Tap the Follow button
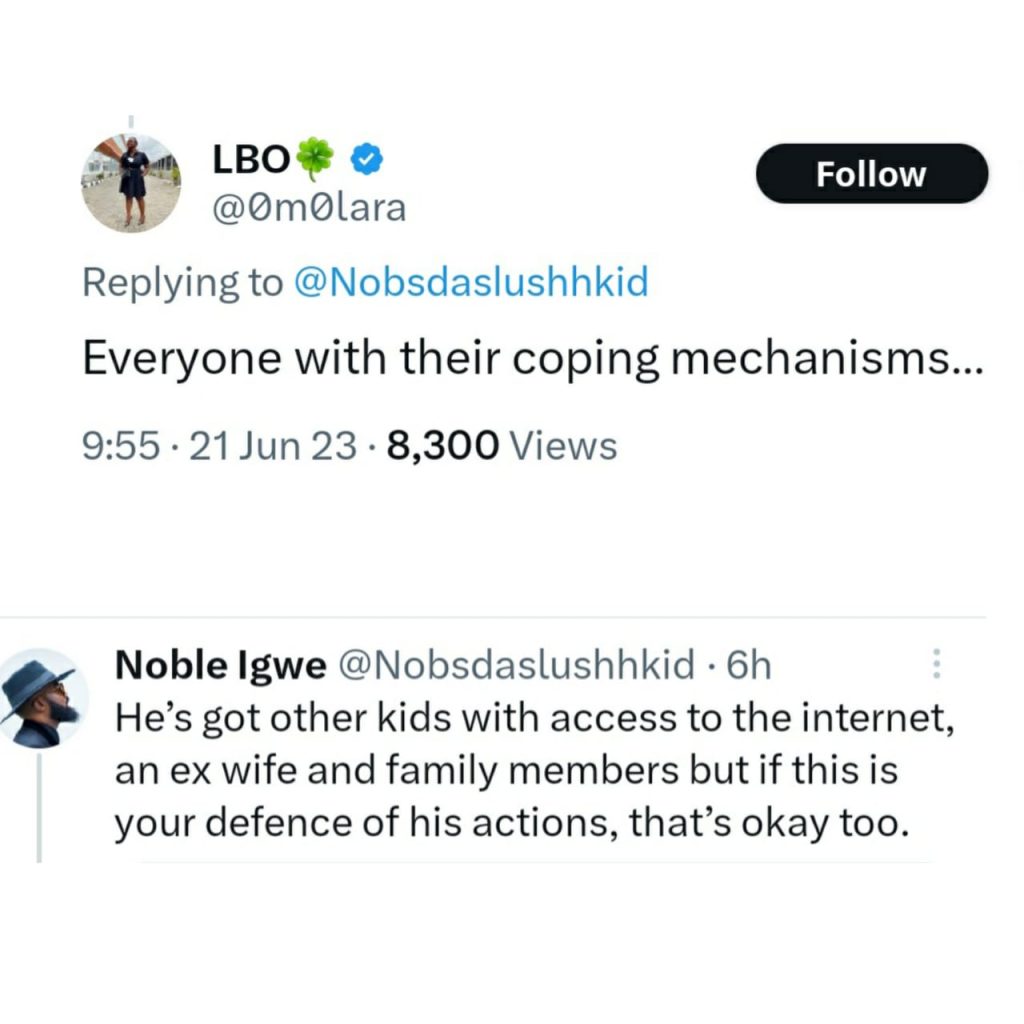The height and width of the screenshot is (1024, 1024). [x=871, y=173]
